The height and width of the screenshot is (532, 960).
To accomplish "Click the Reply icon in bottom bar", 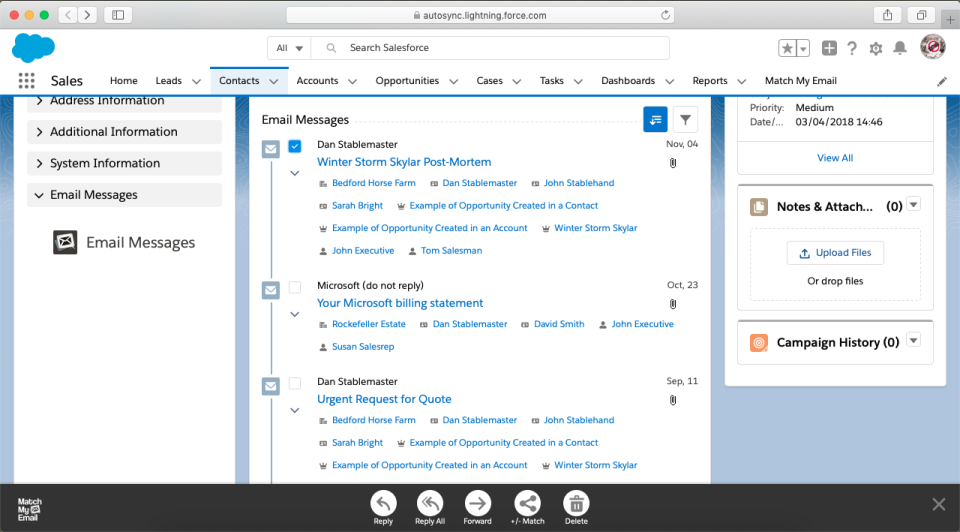I will tap(383, 503).
